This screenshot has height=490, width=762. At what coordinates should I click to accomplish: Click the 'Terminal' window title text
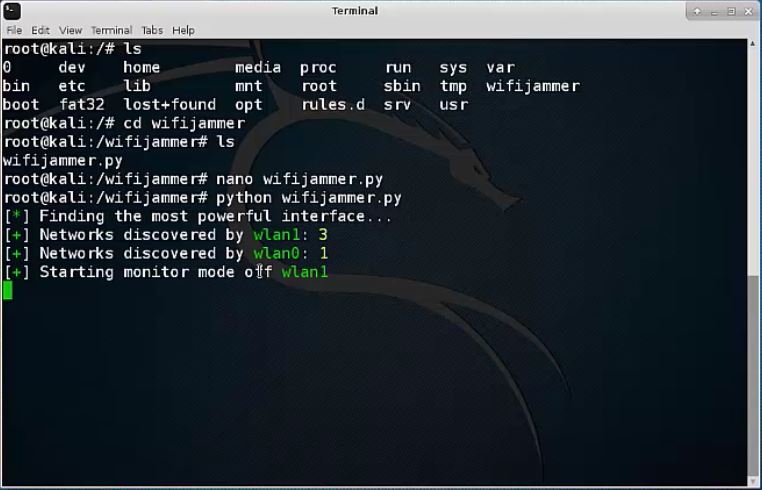pyautogui.click(x=355, y=11)
